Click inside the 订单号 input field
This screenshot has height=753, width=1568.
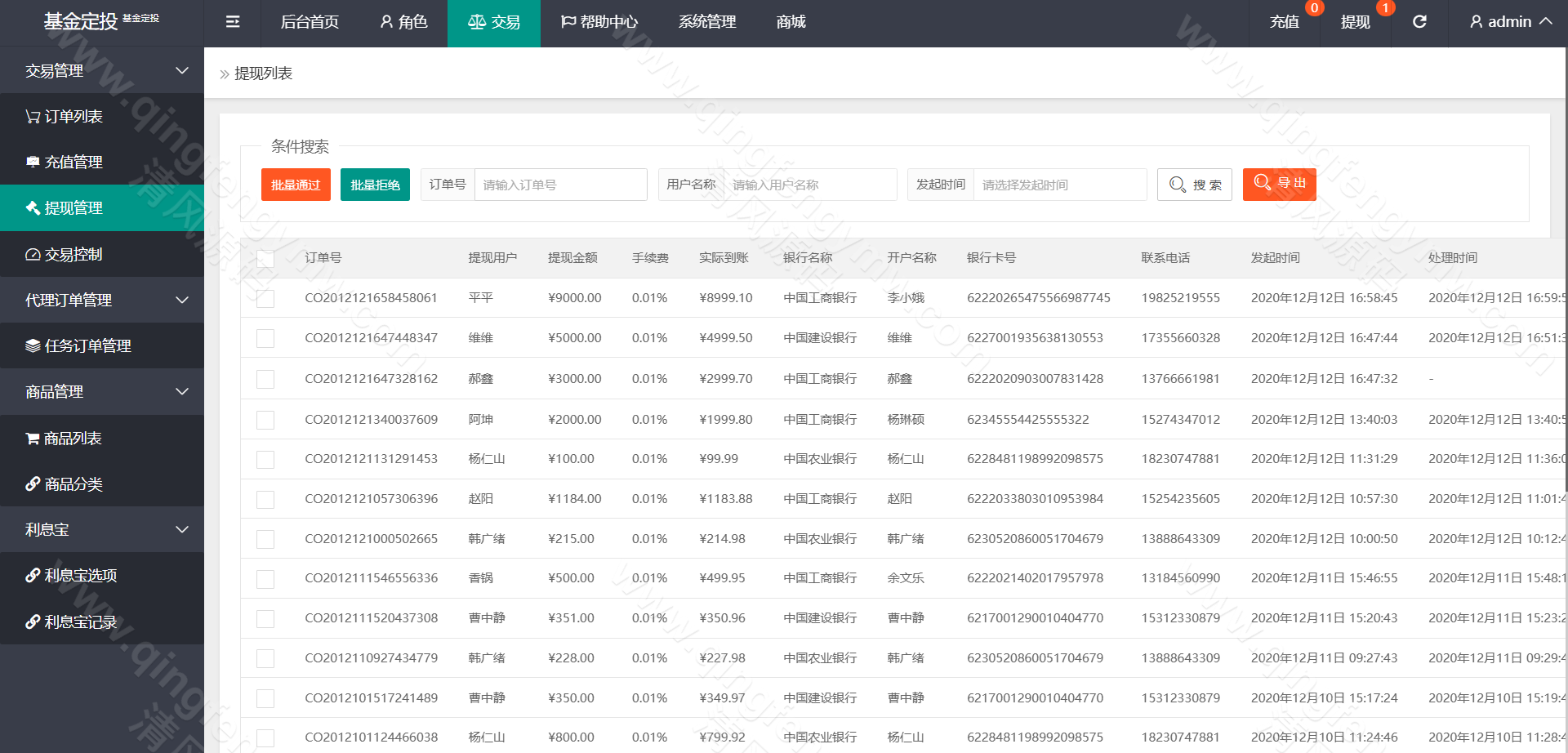(x=560, y=185)
